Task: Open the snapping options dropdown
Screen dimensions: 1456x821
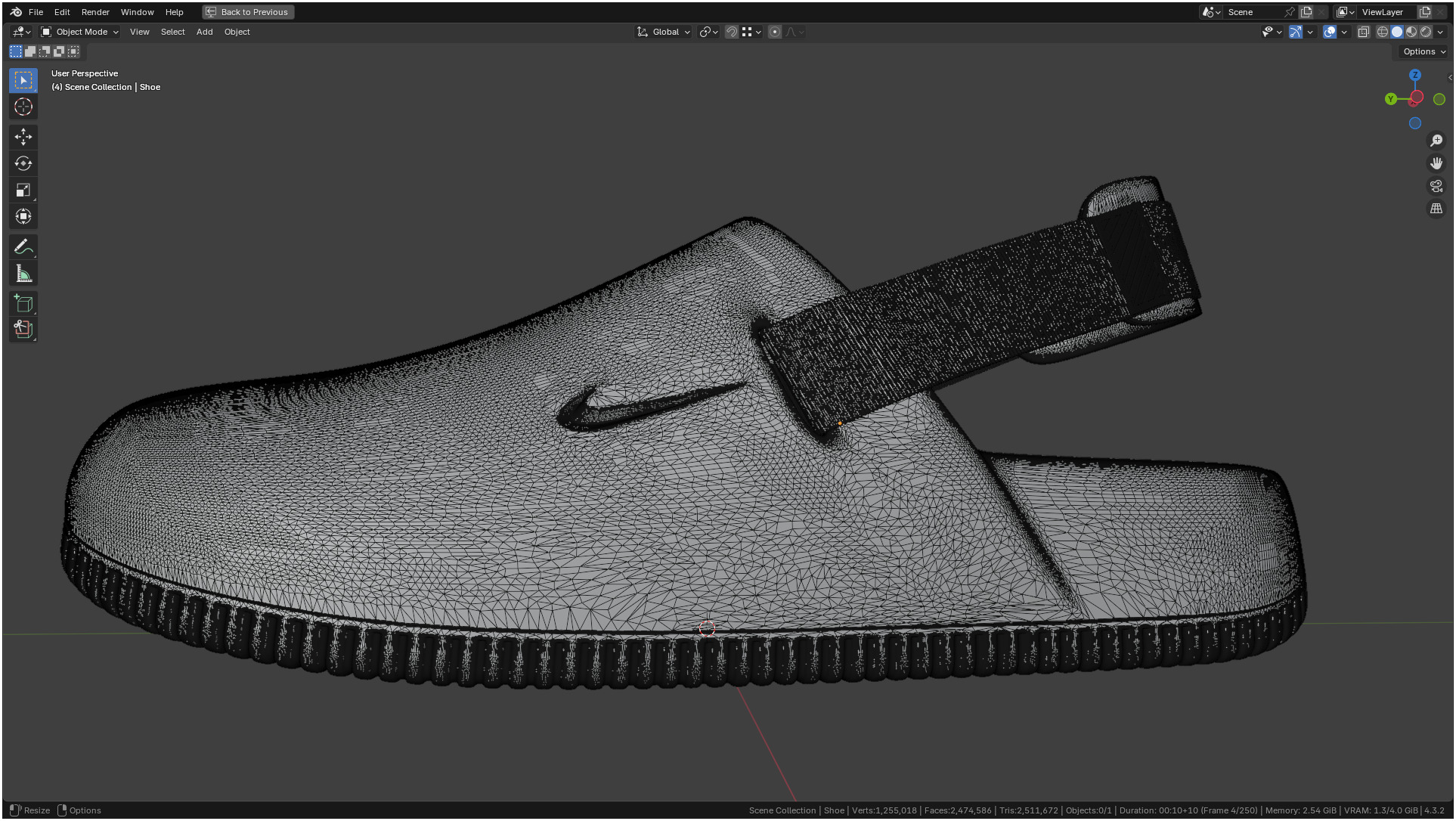Action: point(752,32)
